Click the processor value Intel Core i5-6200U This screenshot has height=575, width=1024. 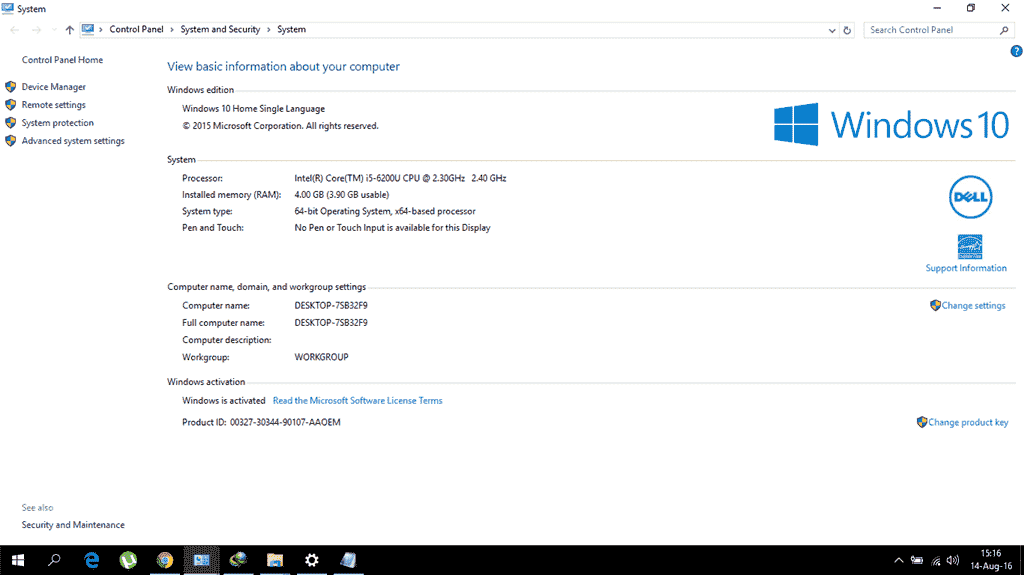pos(400,178)
